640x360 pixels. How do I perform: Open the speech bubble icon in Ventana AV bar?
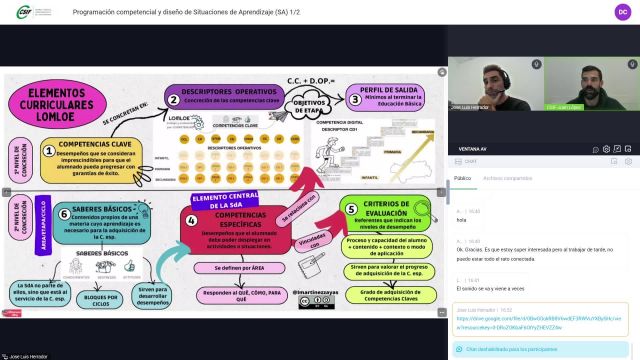596,149
